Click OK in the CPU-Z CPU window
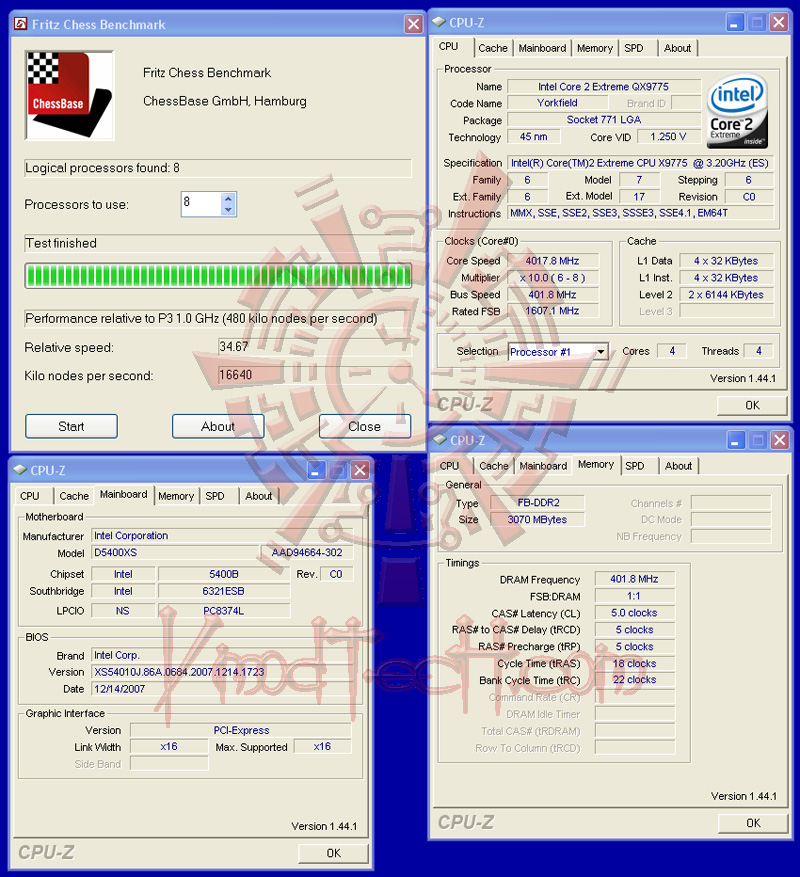Screen dimensions: 800x877 752,405
